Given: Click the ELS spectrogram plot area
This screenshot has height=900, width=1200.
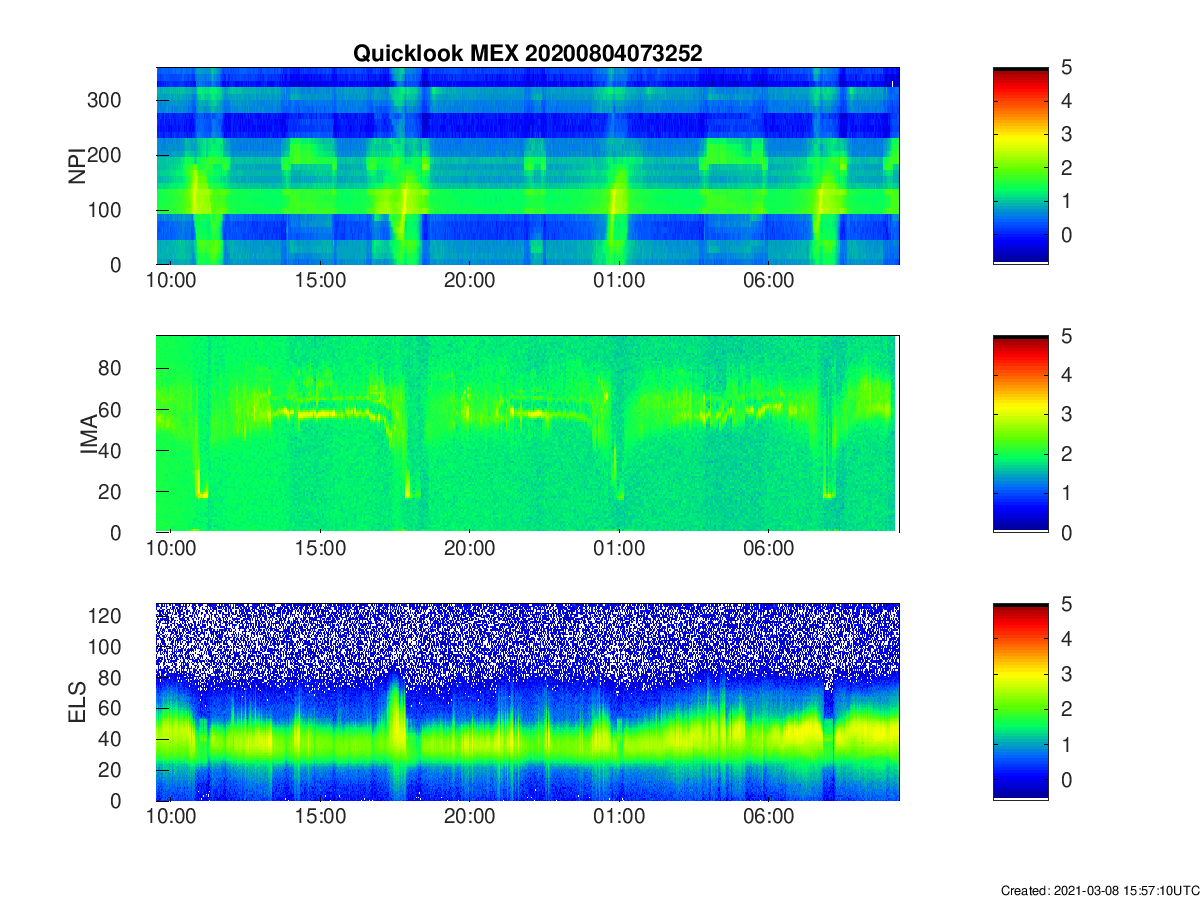Looking at the screenshot, I should click(528, 702).
